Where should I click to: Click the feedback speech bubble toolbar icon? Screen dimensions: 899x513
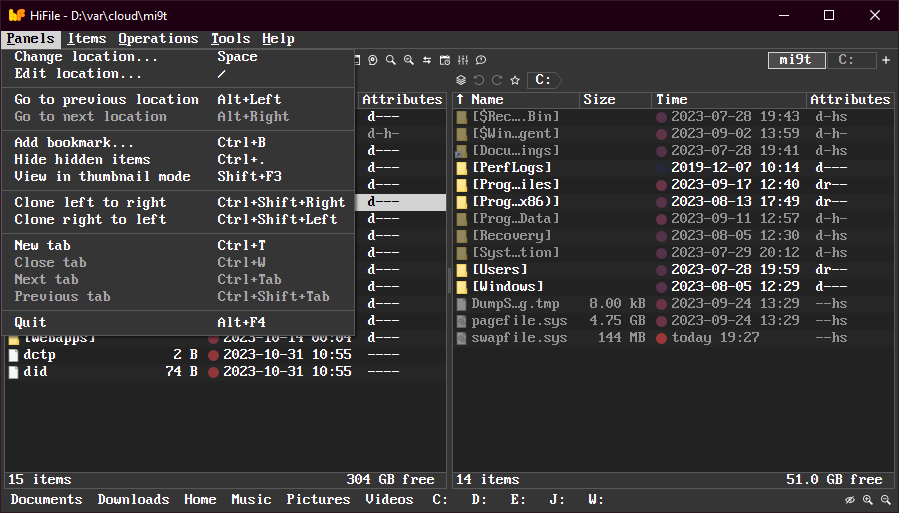click(x=481, y=60)
